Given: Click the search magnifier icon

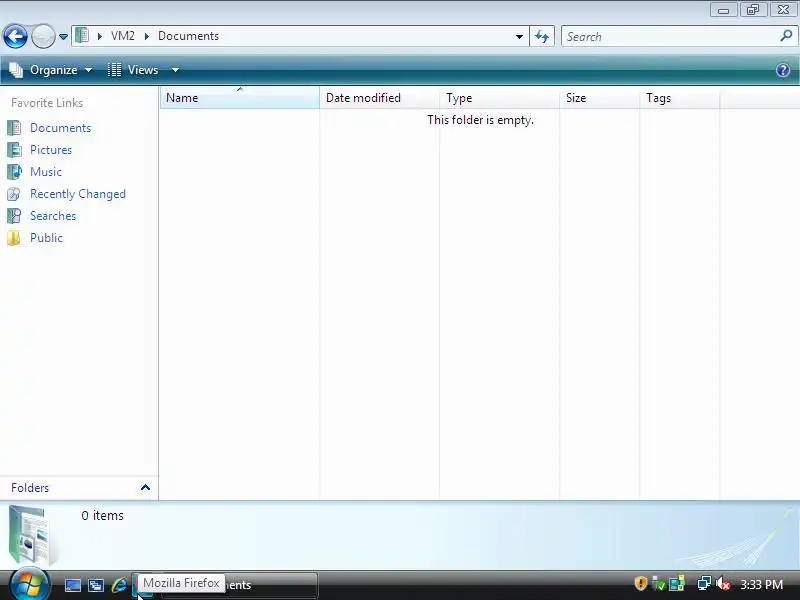Looking at the screenshot, I should point(786,36).
